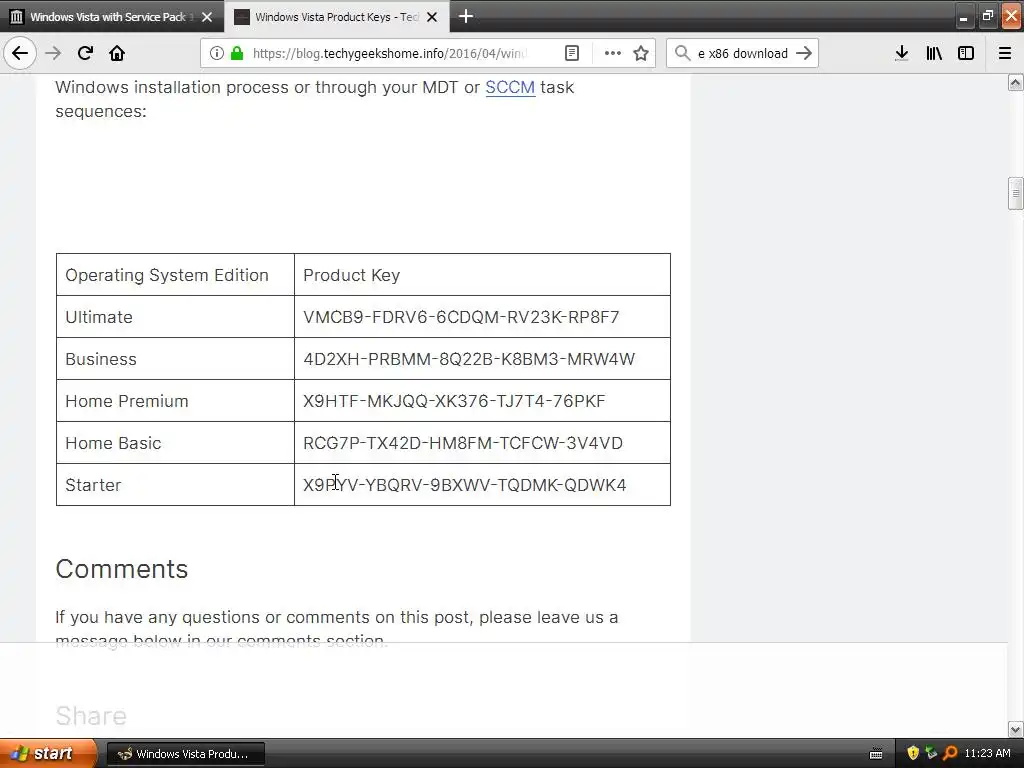
Task: Open the Firefox home page
Action: coord(117,53)
